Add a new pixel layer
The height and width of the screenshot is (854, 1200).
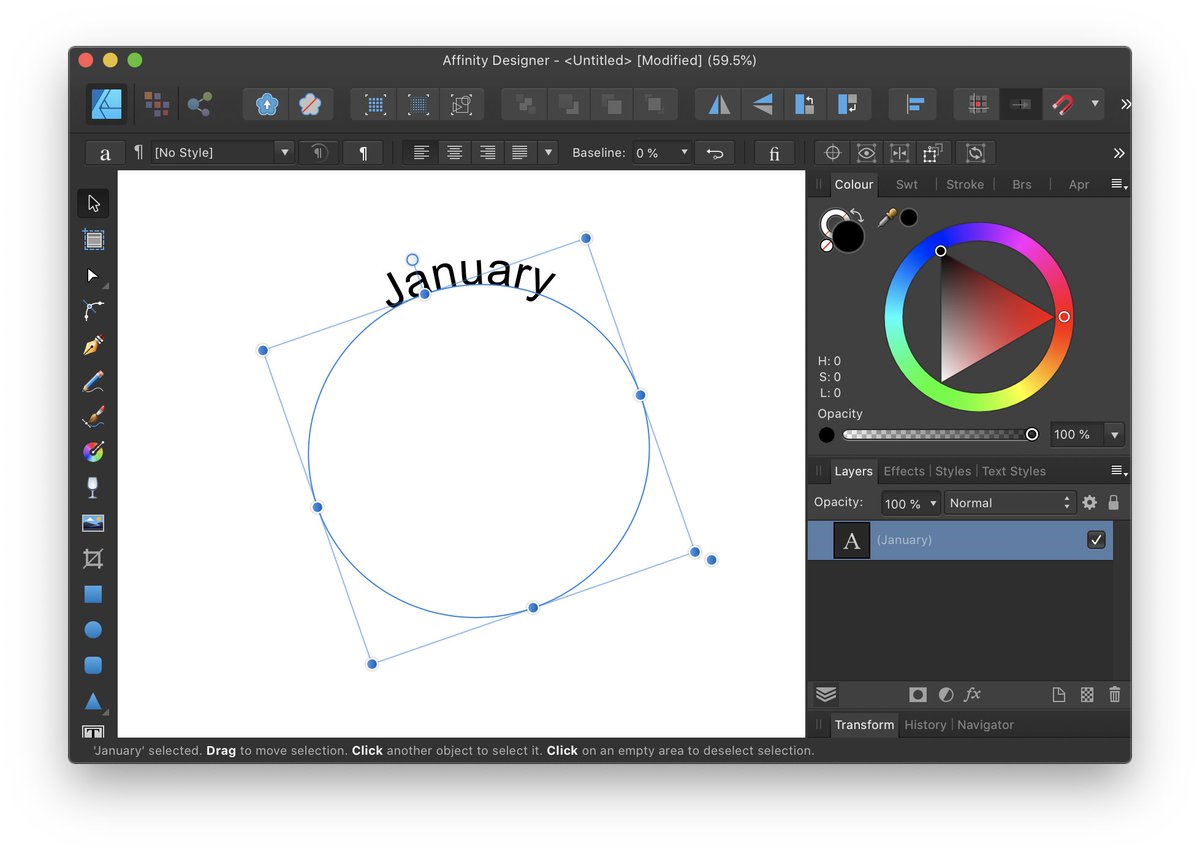point(1087,695)
